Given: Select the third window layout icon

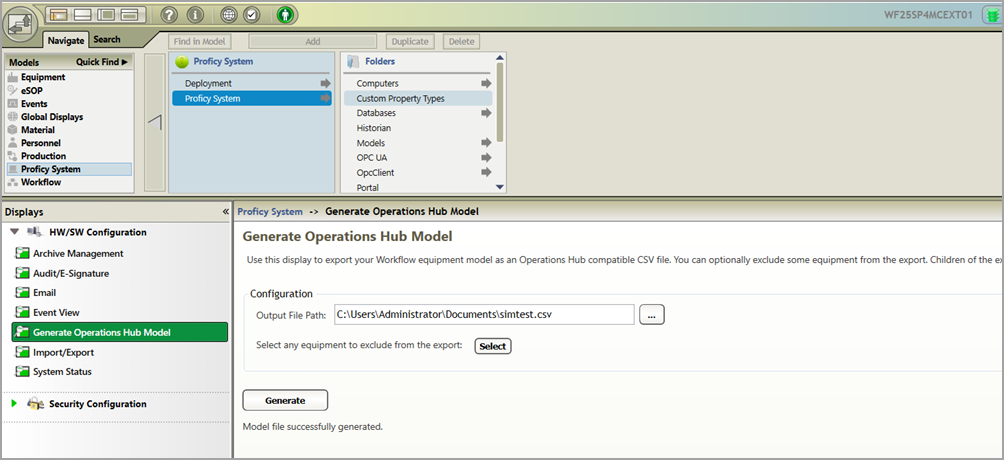Looking at the screenshot, I should click(106, 14).
